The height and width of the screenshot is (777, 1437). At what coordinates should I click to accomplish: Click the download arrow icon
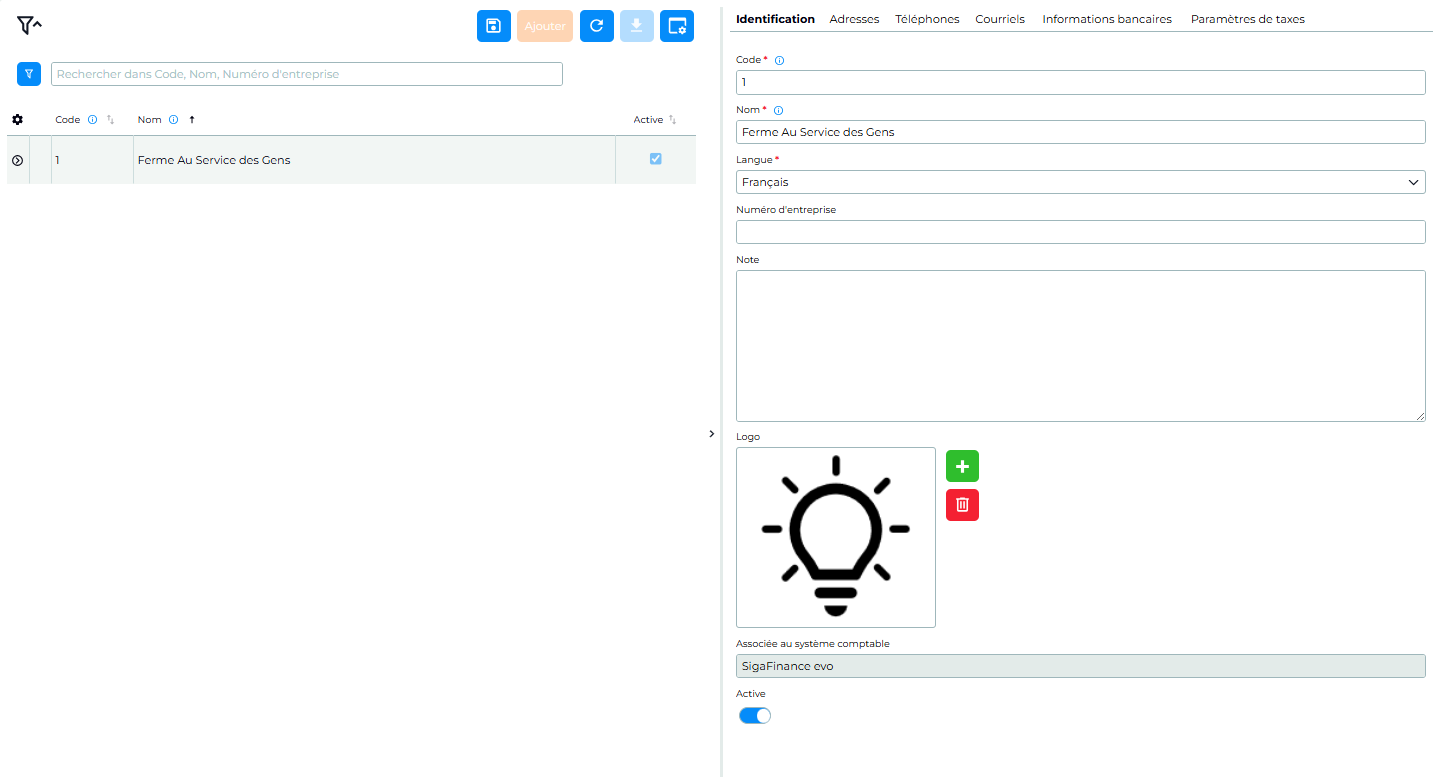tap(637, 26)
